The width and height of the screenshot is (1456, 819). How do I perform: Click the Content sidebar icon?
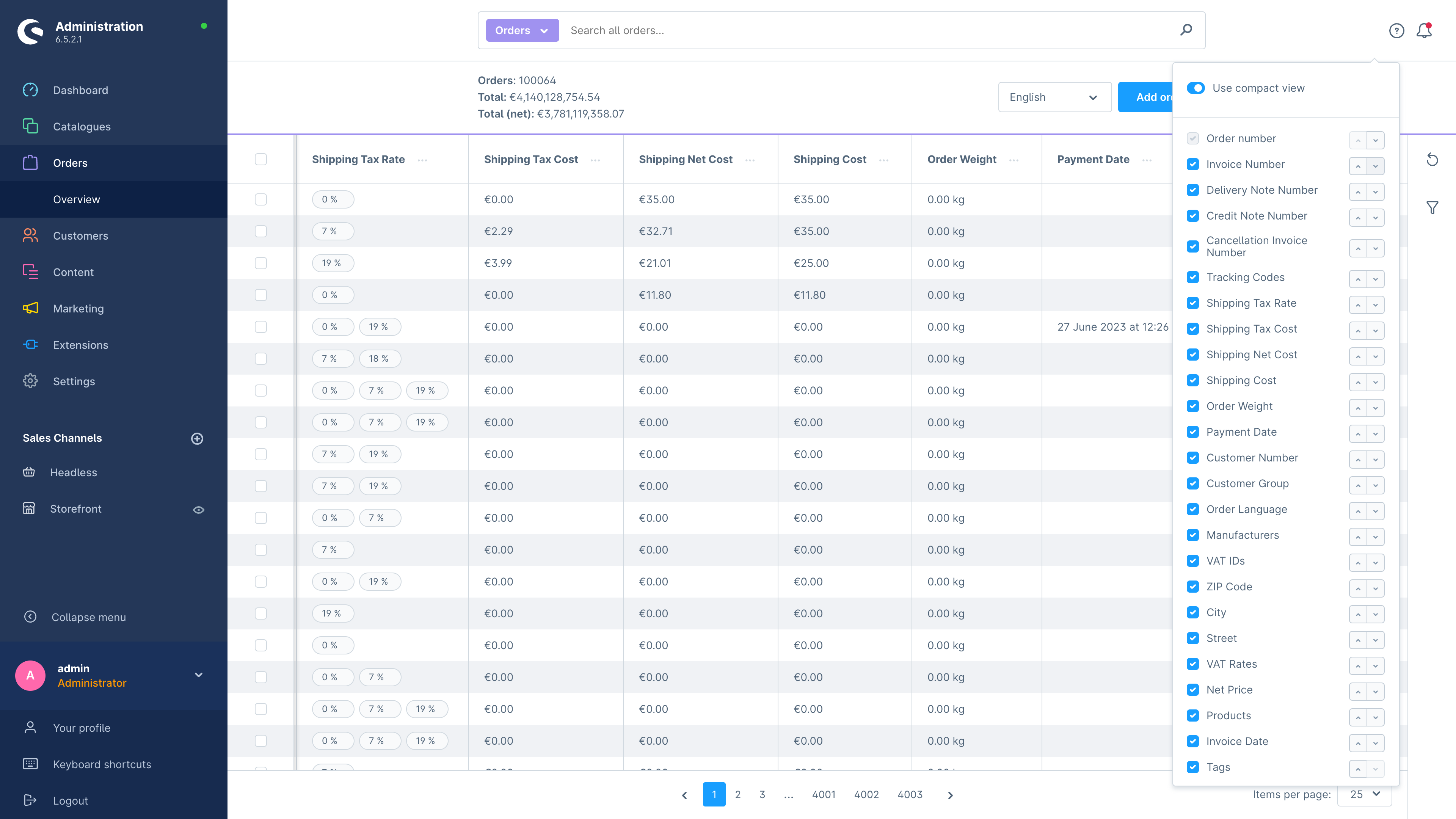point(30,272)
